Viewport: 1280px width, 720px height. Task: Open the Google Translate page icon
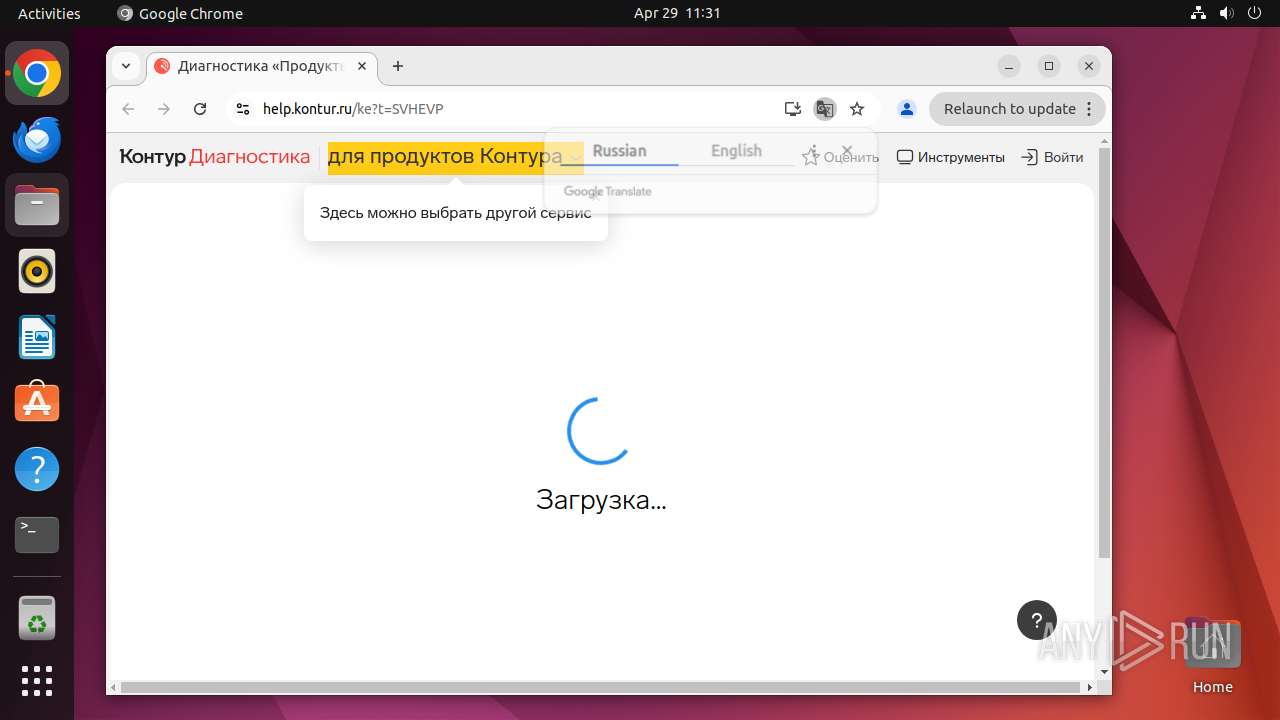[x=825, y=109]
